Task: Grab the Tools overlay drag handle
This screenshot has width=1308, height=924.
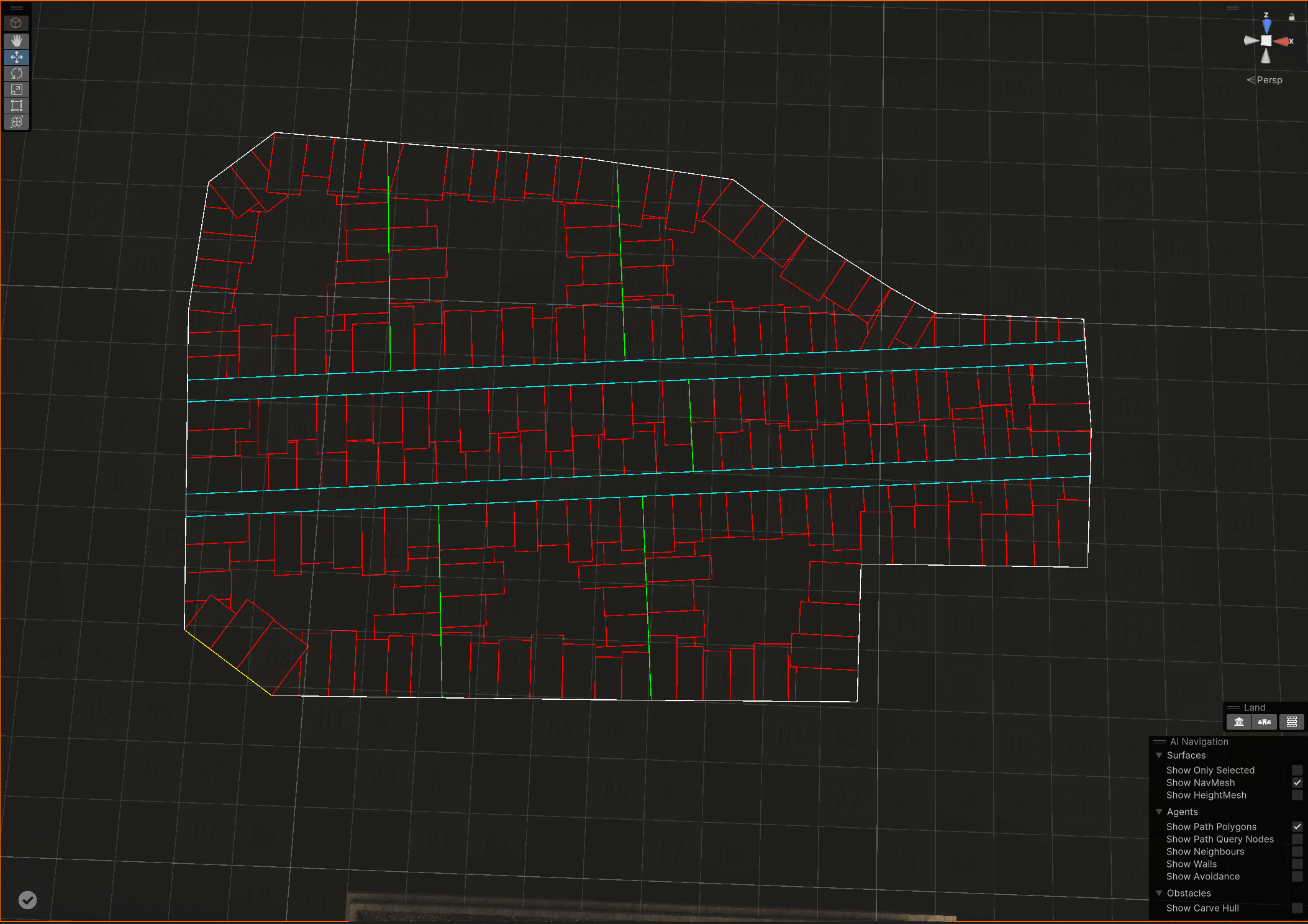Action: pyautogui.click(x=16, y=8)
